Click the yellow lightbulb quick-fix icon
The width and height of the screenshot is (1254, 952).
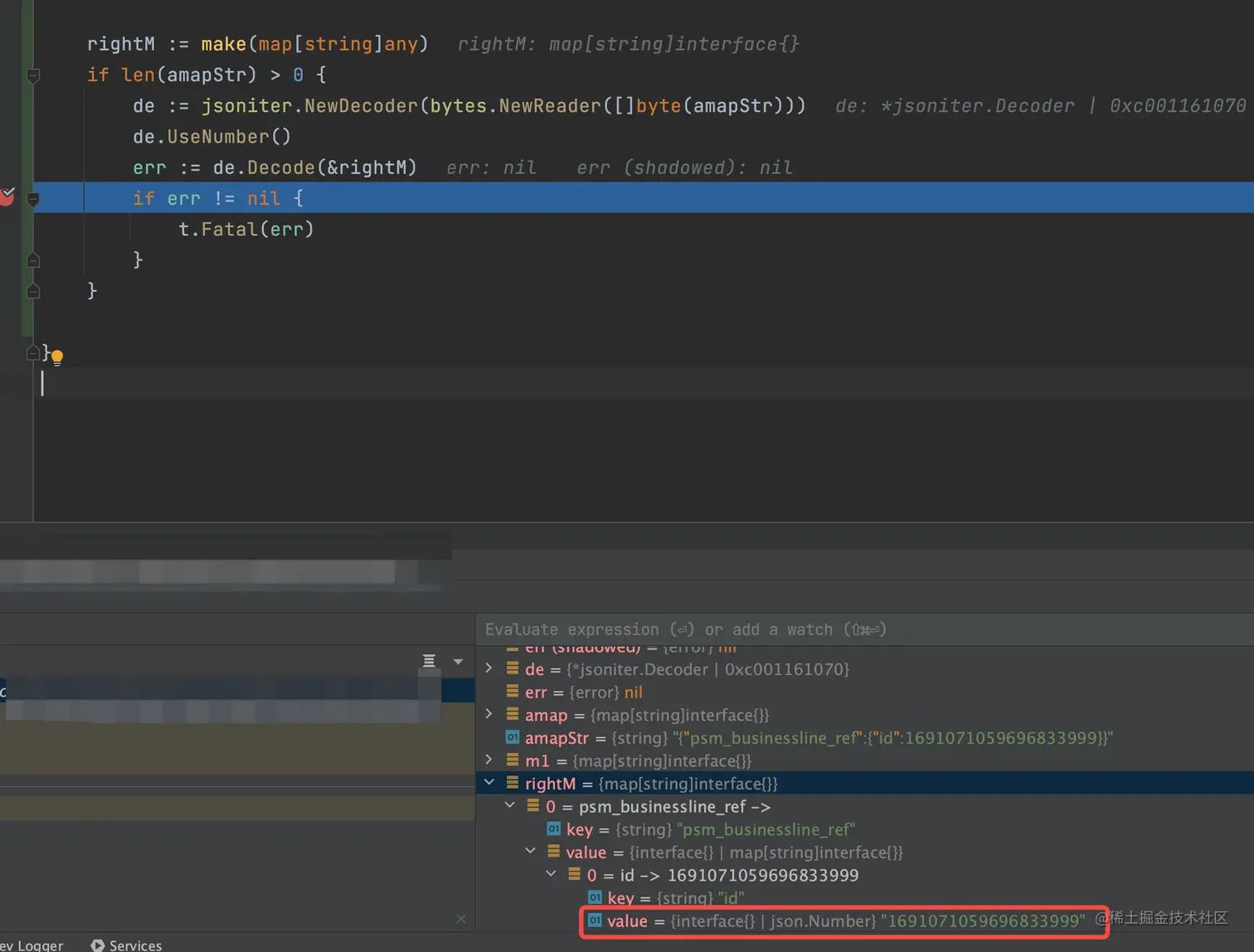[57, 358]
